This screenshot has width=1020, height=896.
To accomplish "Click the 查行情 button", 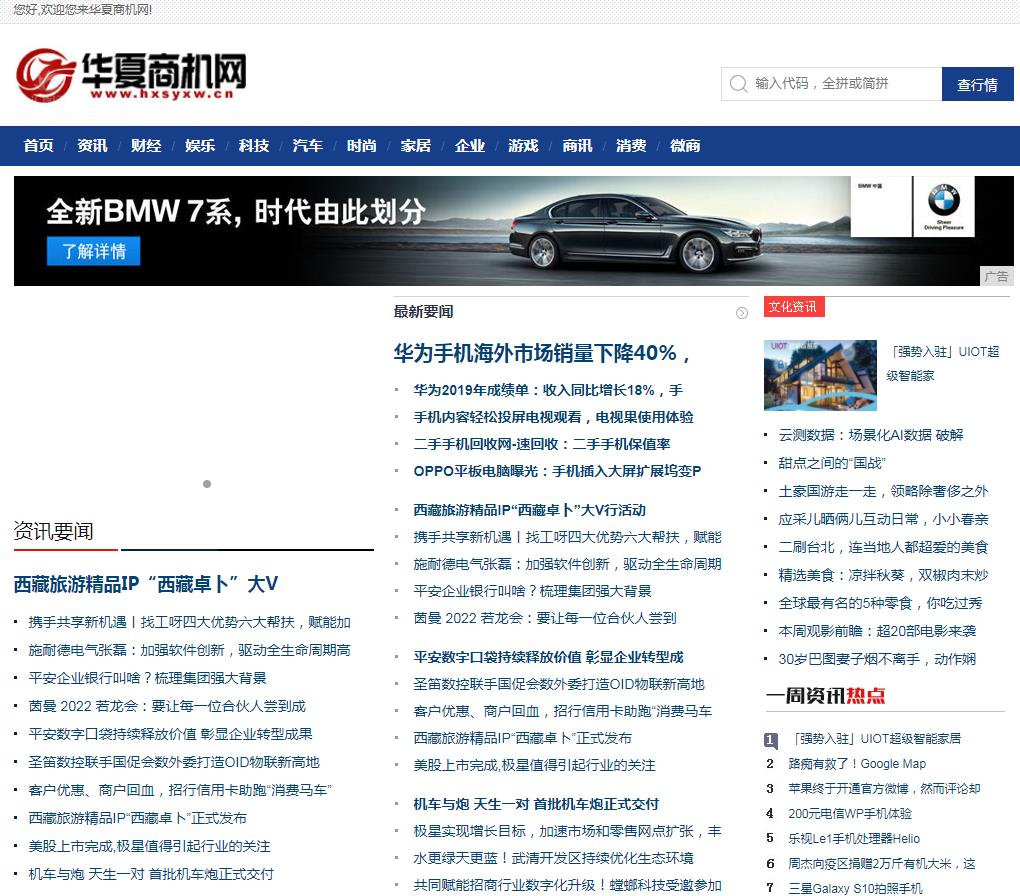I will click(977, 84).
